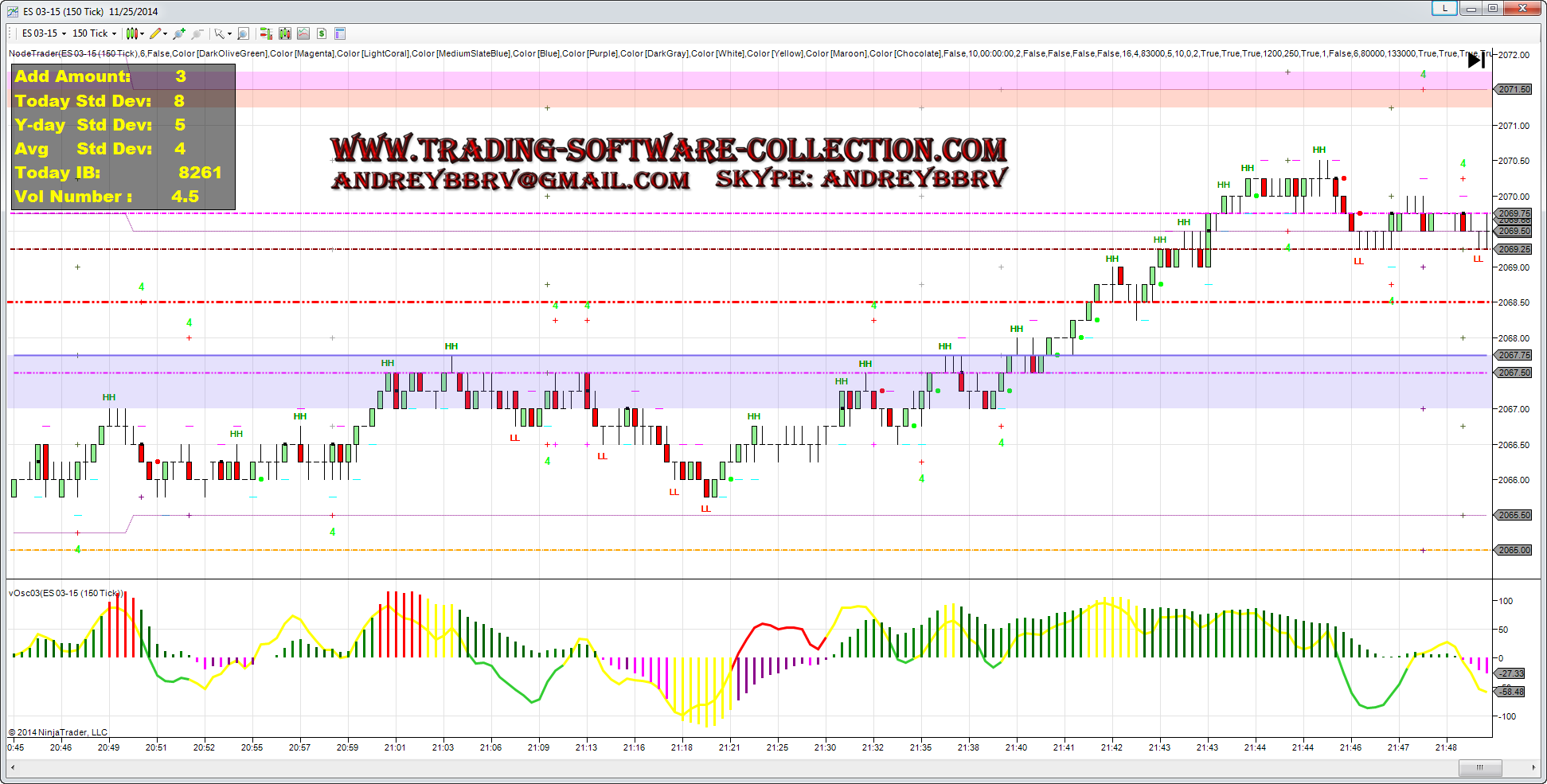Select the cursor pointer tool icon
Viewport: 1547px width, 784px height.
coord(219,33)
